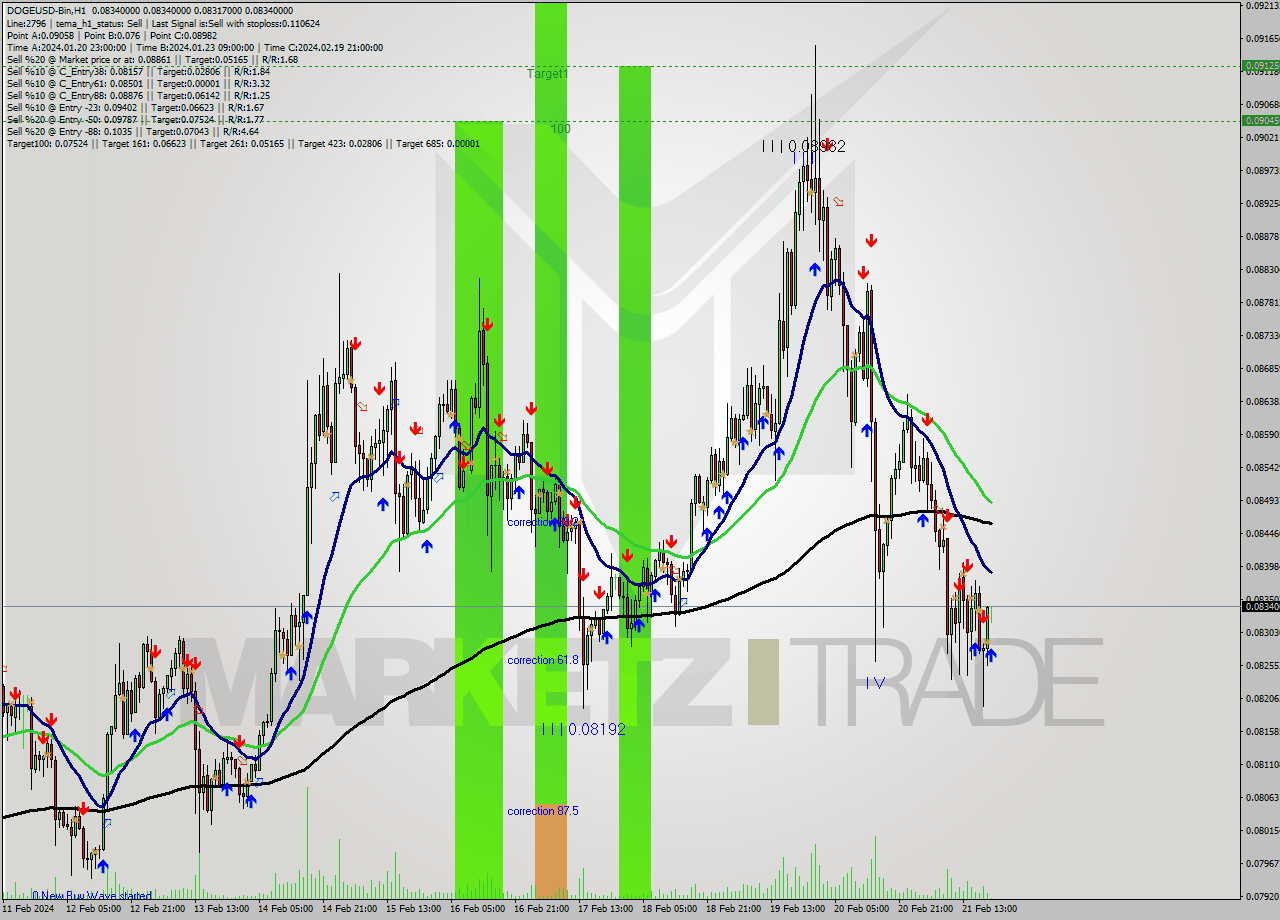Image resolution: width=1280 pixels, height=920 pixels.
Task: Click the '13 Feb 13:00' time axis label
Action: pyautogui.click(x=222, y=909)
